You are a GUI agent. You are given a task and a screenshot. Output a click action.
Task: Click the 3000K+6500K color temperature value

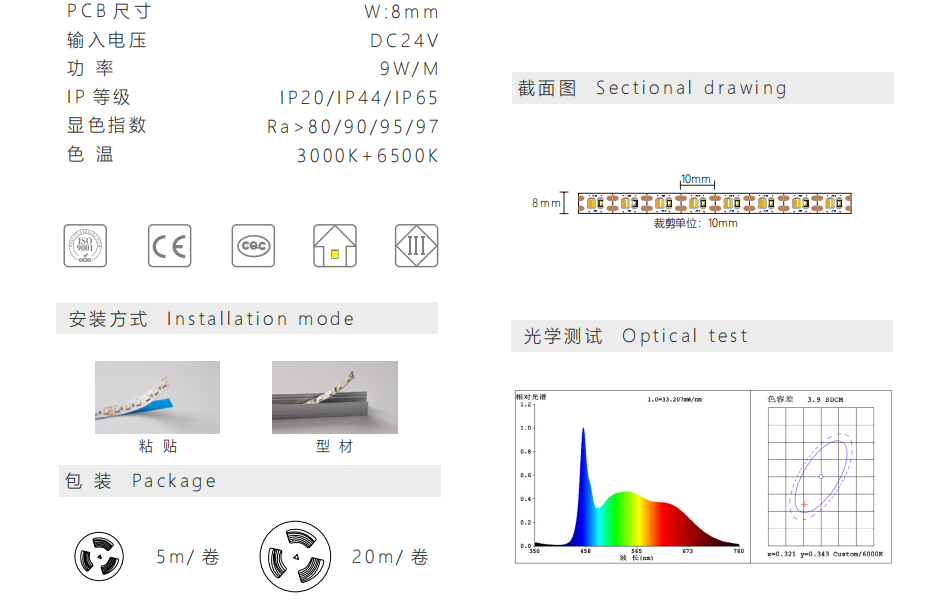367,156
